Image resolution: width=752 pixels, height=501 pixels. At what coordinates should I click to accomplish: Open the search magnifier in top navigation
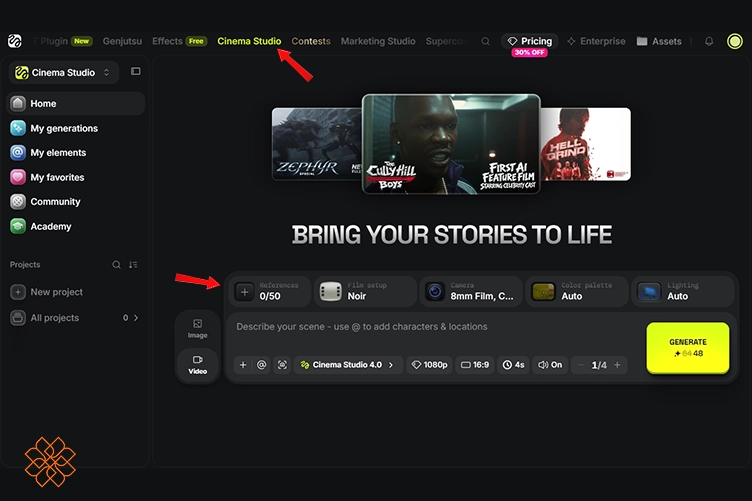point(485,41)
